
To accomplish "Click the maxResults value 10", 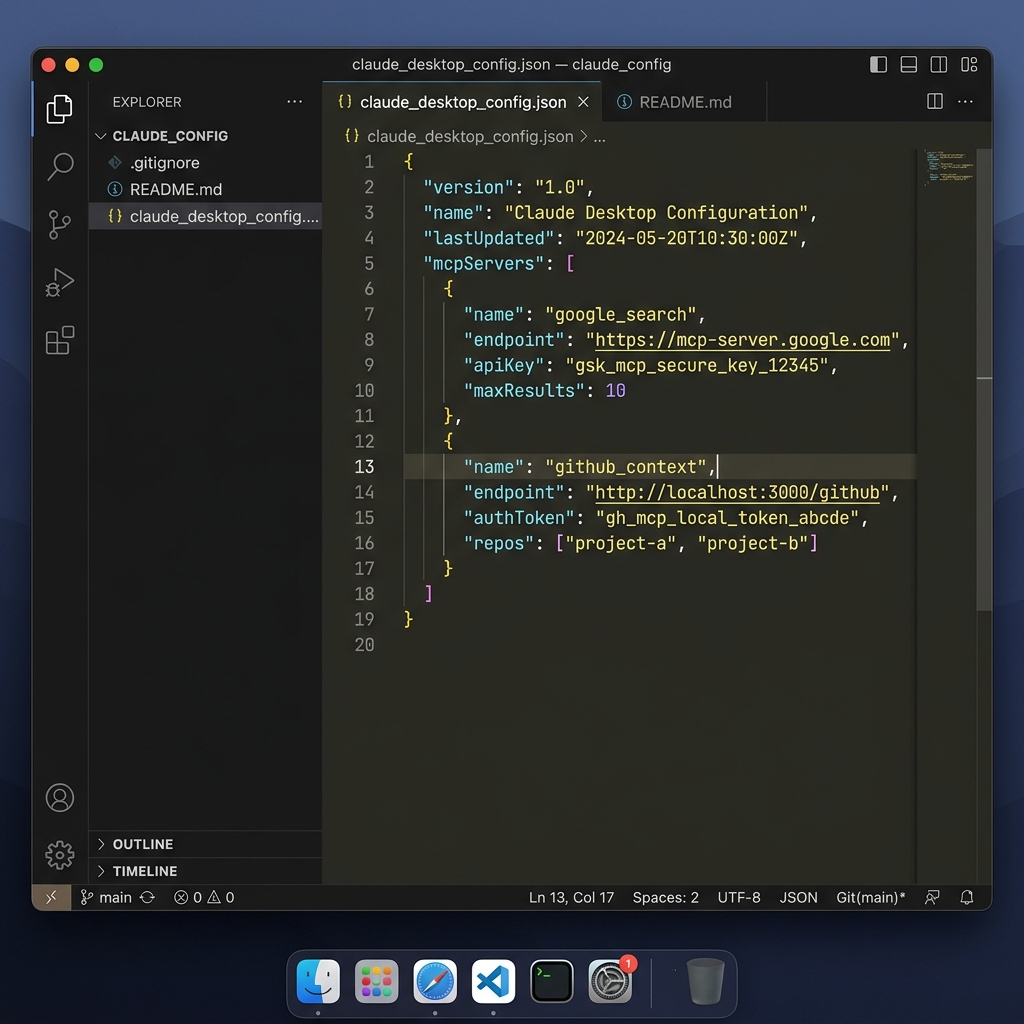I will click(615, 391).
